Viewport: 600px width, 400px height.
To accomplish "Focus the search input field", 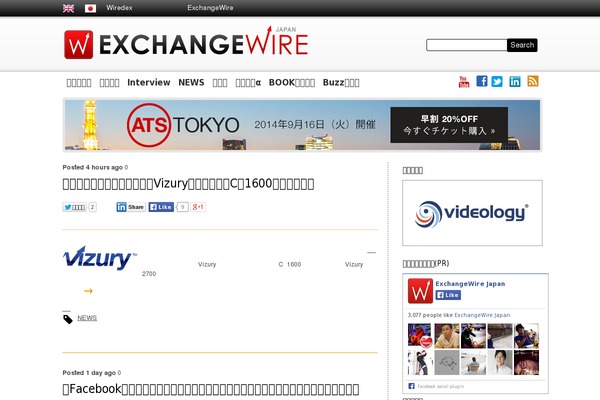I will (466, 45).
